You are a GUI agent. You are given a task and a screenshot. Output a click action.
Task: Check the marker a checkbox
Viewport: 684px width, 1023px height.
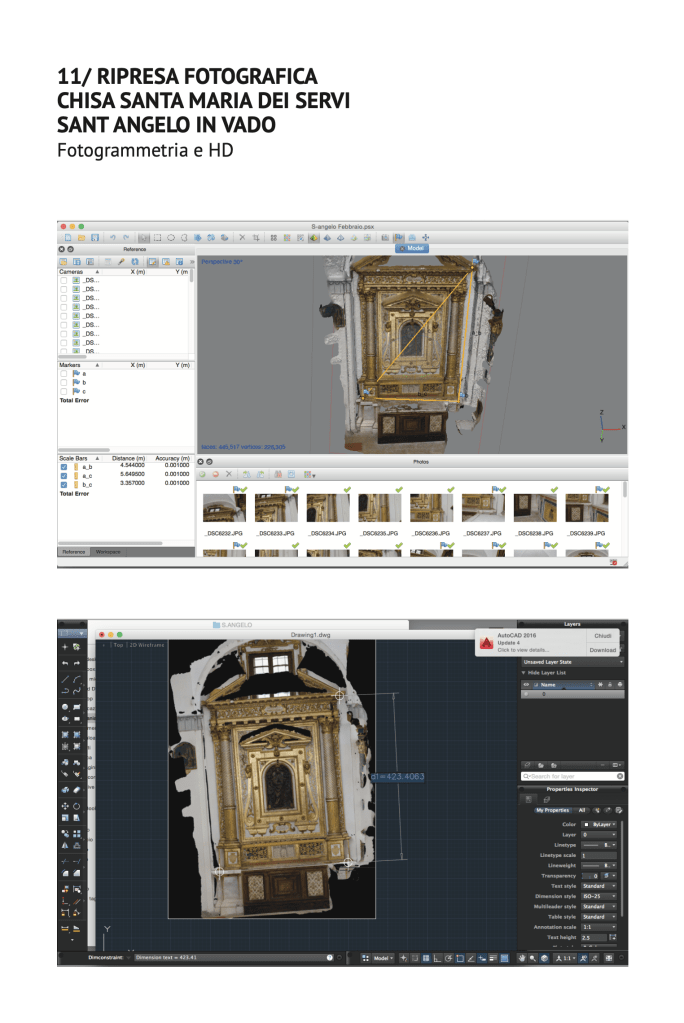click(64, 374)
